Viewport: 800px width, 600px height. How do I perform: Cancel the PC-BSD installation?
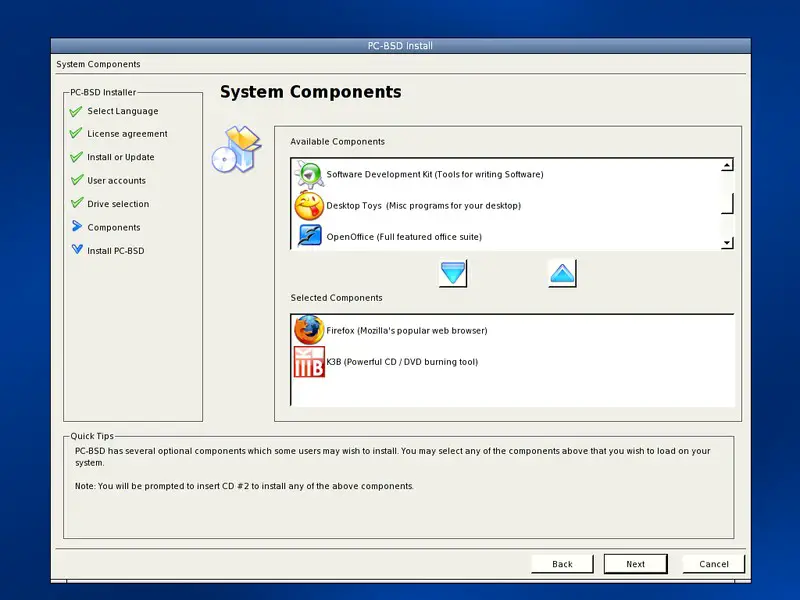(x=714, y=564)
